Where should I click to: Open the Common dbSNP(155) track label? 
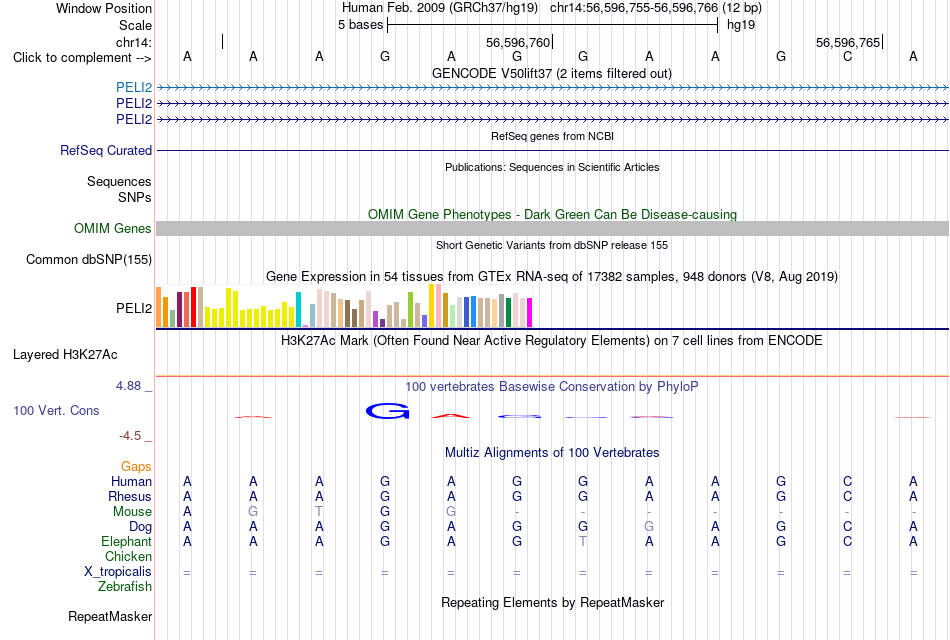(89, 259)
